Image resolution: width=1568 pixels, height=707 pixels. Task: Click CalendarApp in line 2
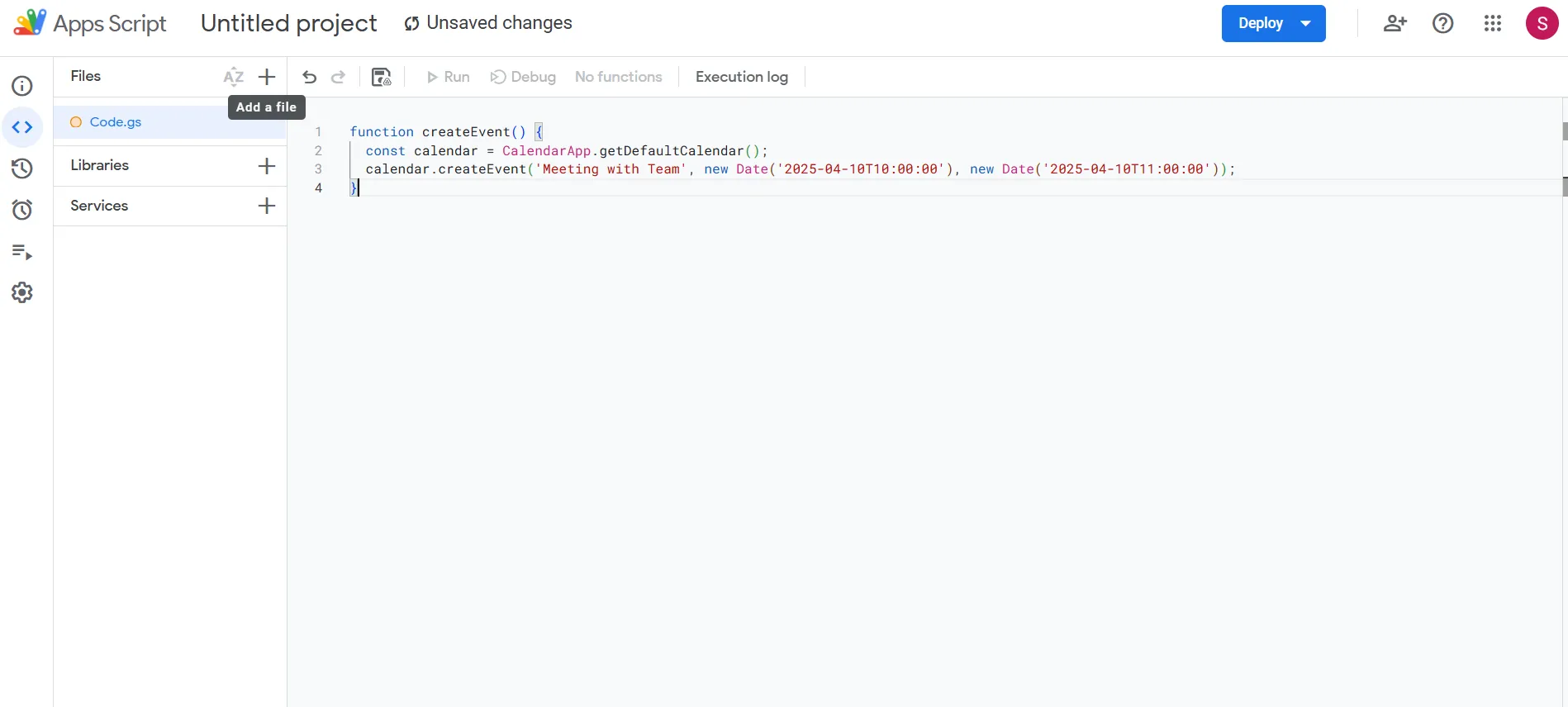(546, 151)
